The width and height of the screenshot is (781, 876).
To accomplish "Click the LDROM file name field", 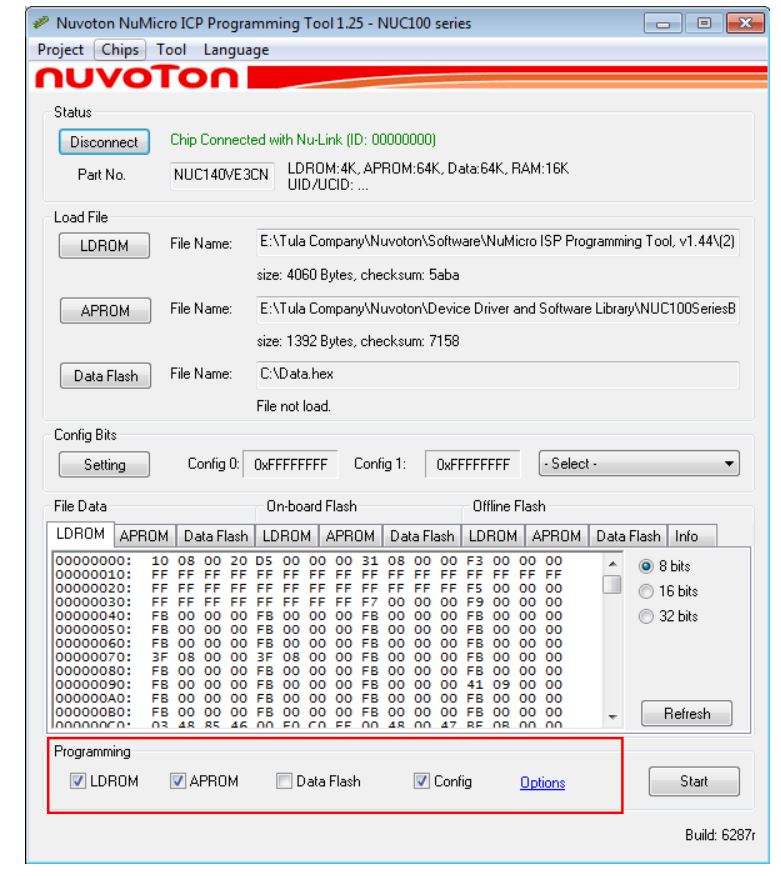I will [498, 242].
